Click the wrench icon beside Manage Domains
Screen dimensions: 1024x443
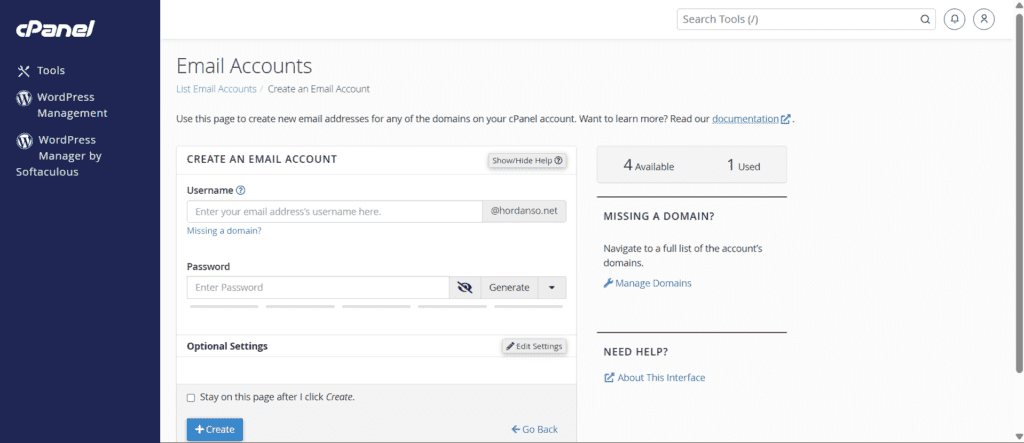point(608,283)
